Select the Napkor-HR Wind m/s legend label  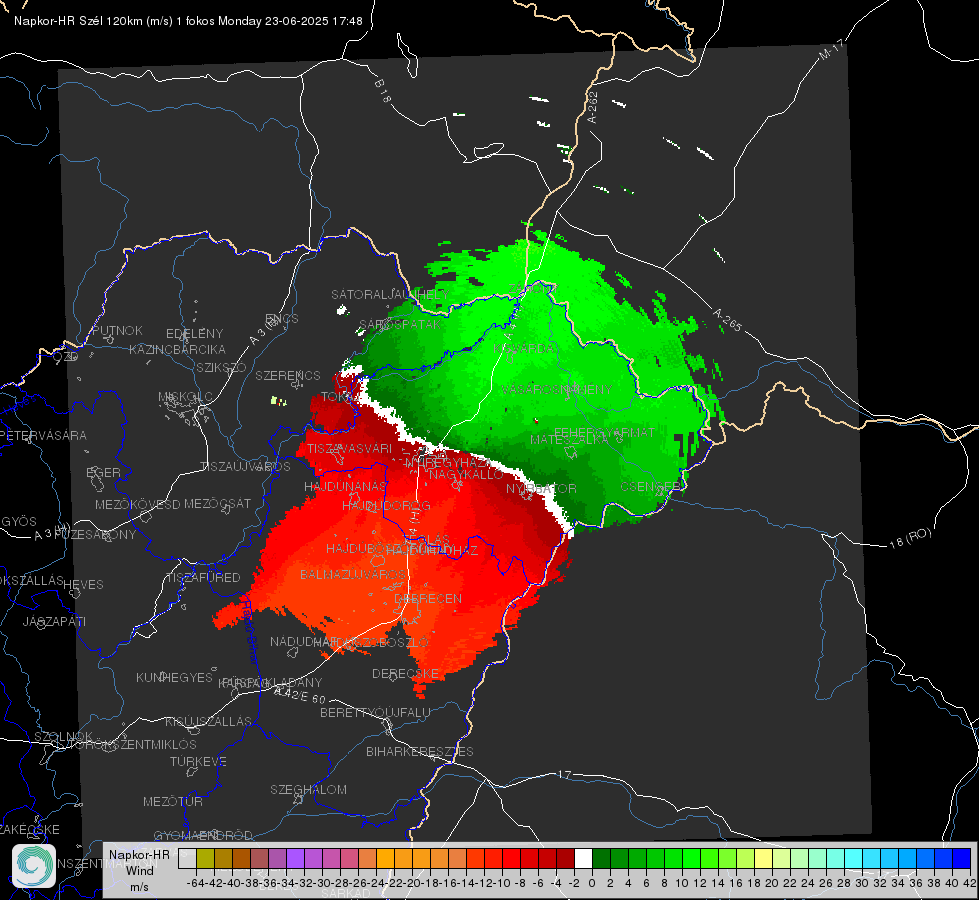point(139,871)
